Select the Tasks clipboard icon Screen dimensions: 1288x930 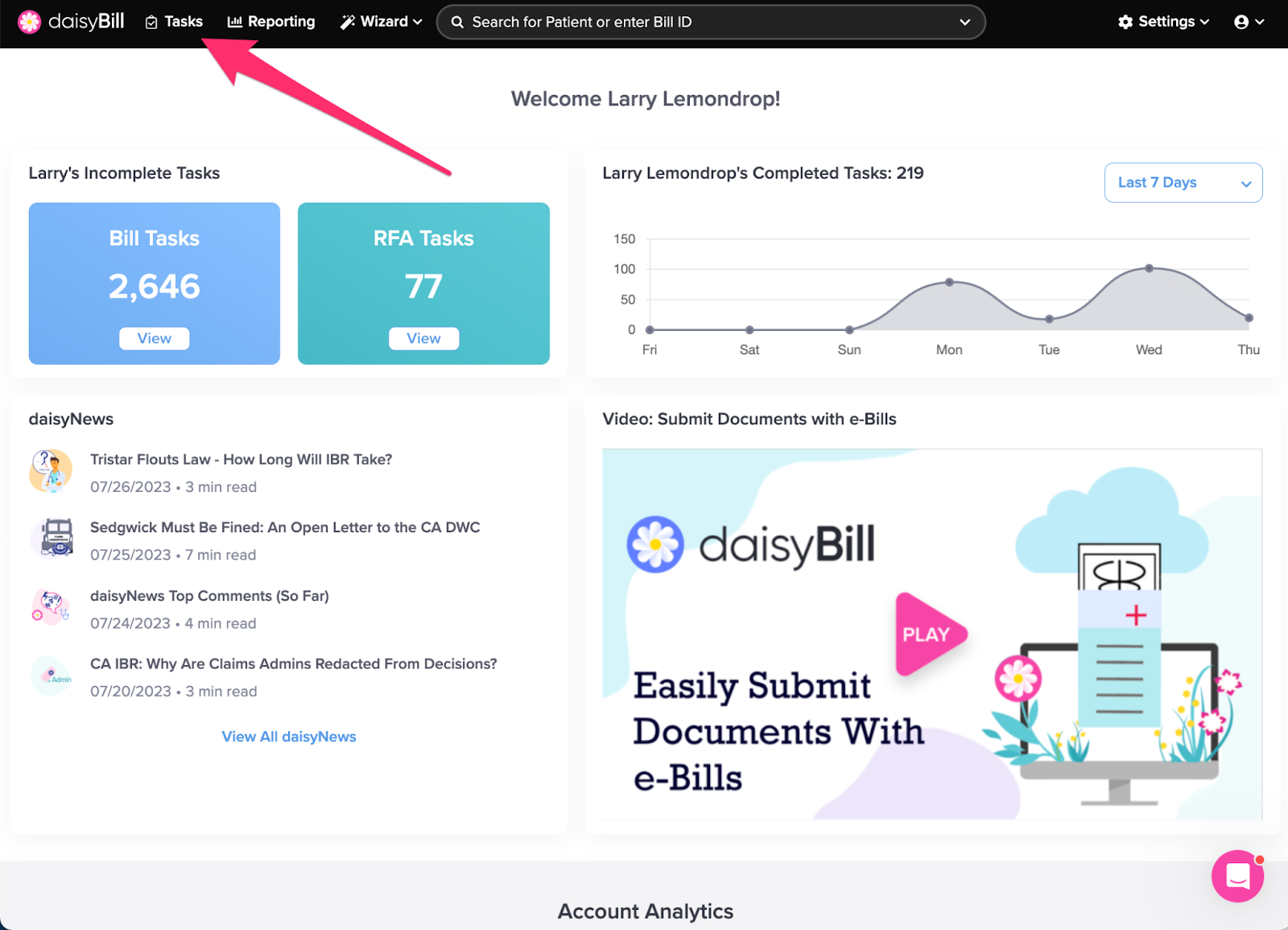coord(151,22)
